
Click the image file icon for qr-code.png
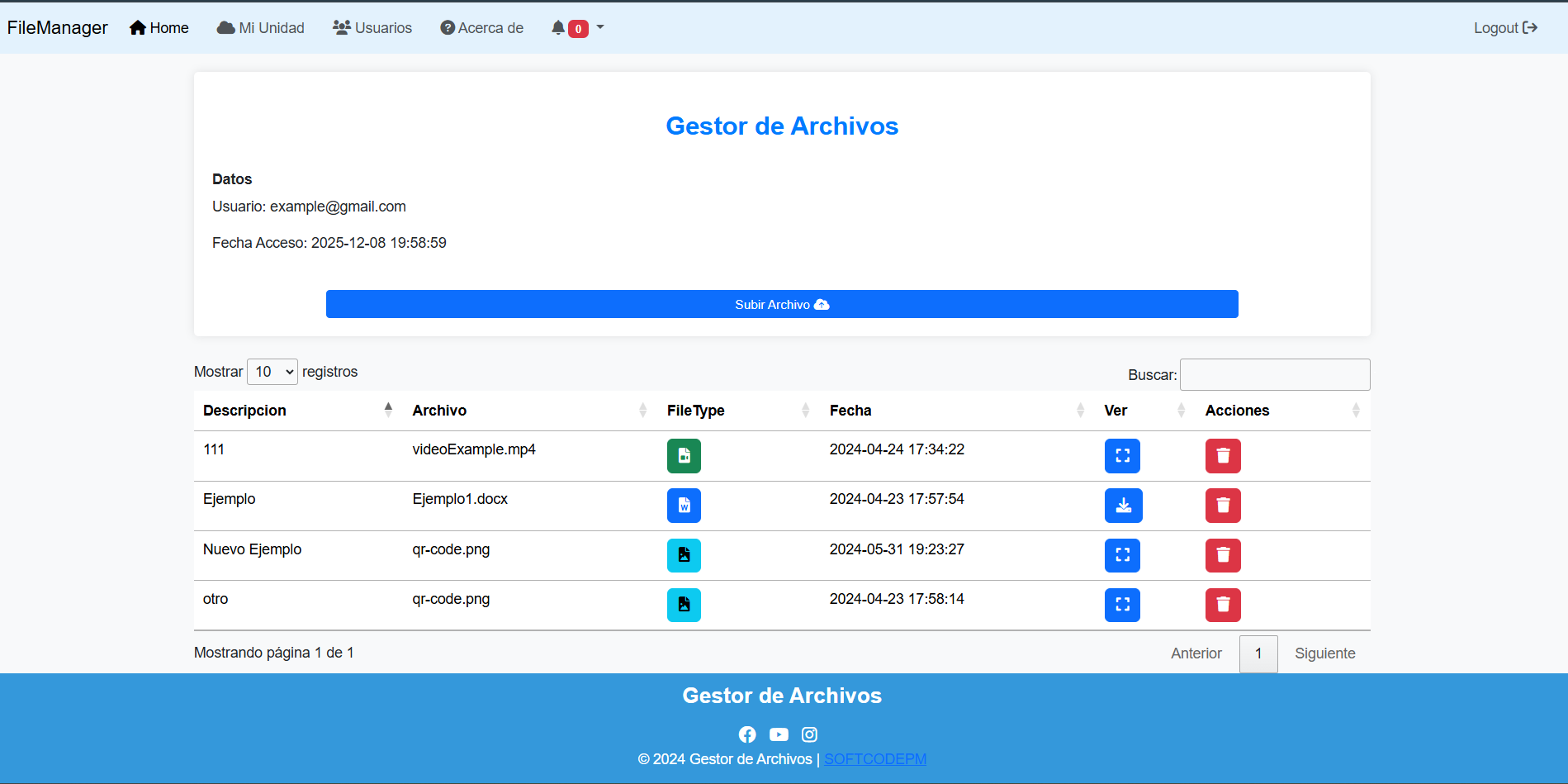[684, 555]
